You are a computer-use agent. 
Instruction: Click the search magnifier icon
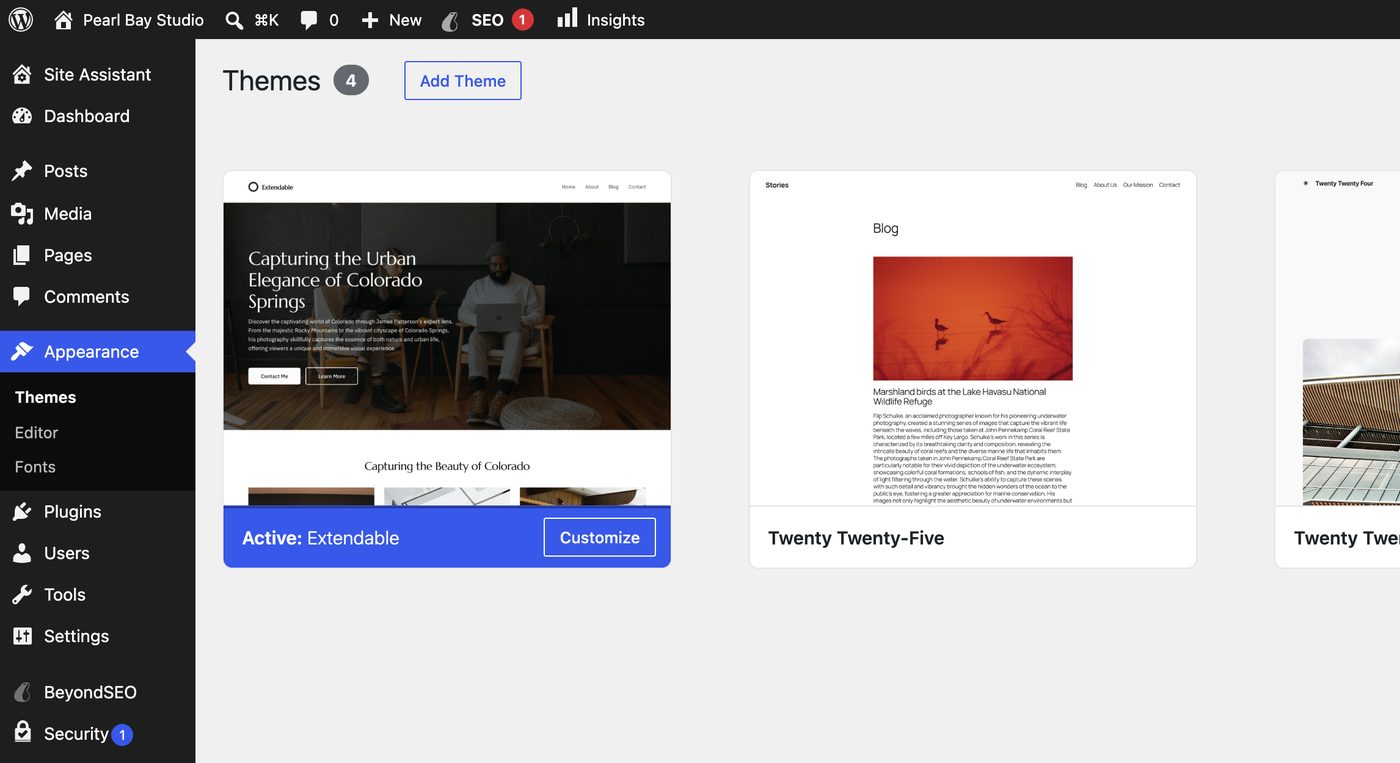pyautogui.click(x=234, y=20)
